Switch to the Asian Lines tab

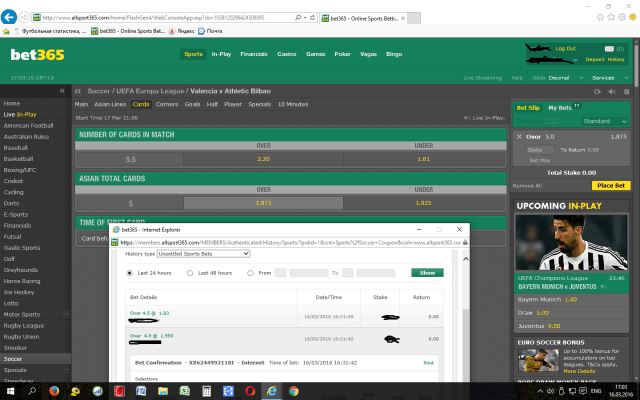pyautogui.click(x=110, y=104)
